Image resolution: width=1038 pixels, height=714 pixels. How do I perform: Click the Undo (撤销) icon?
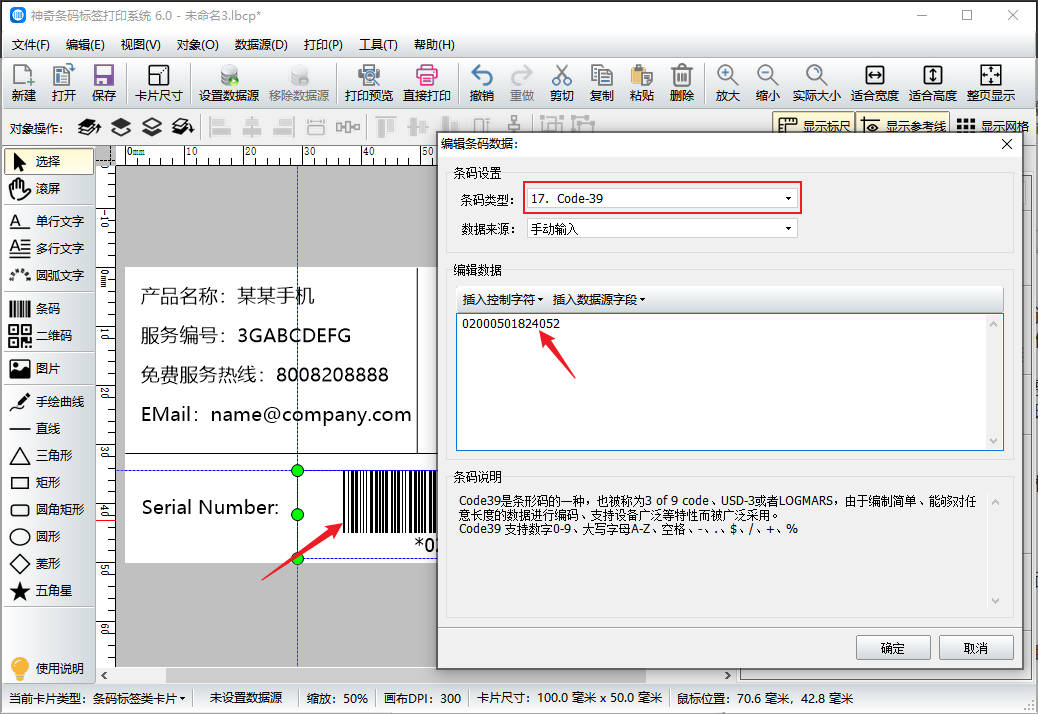tap(481, 82)
